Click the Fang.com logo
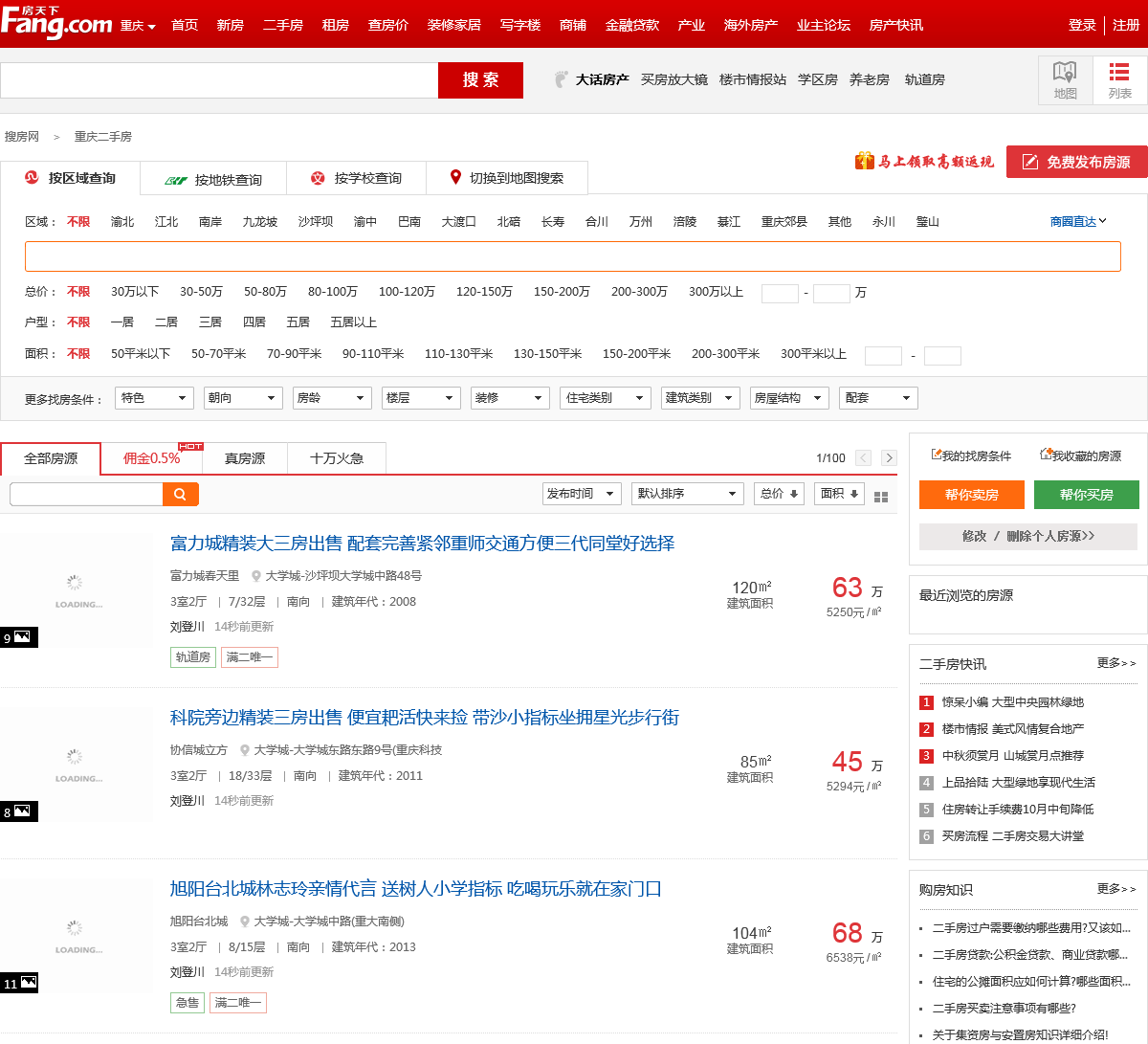The height and width of the screenshot is (1044, 1148). 56,23
